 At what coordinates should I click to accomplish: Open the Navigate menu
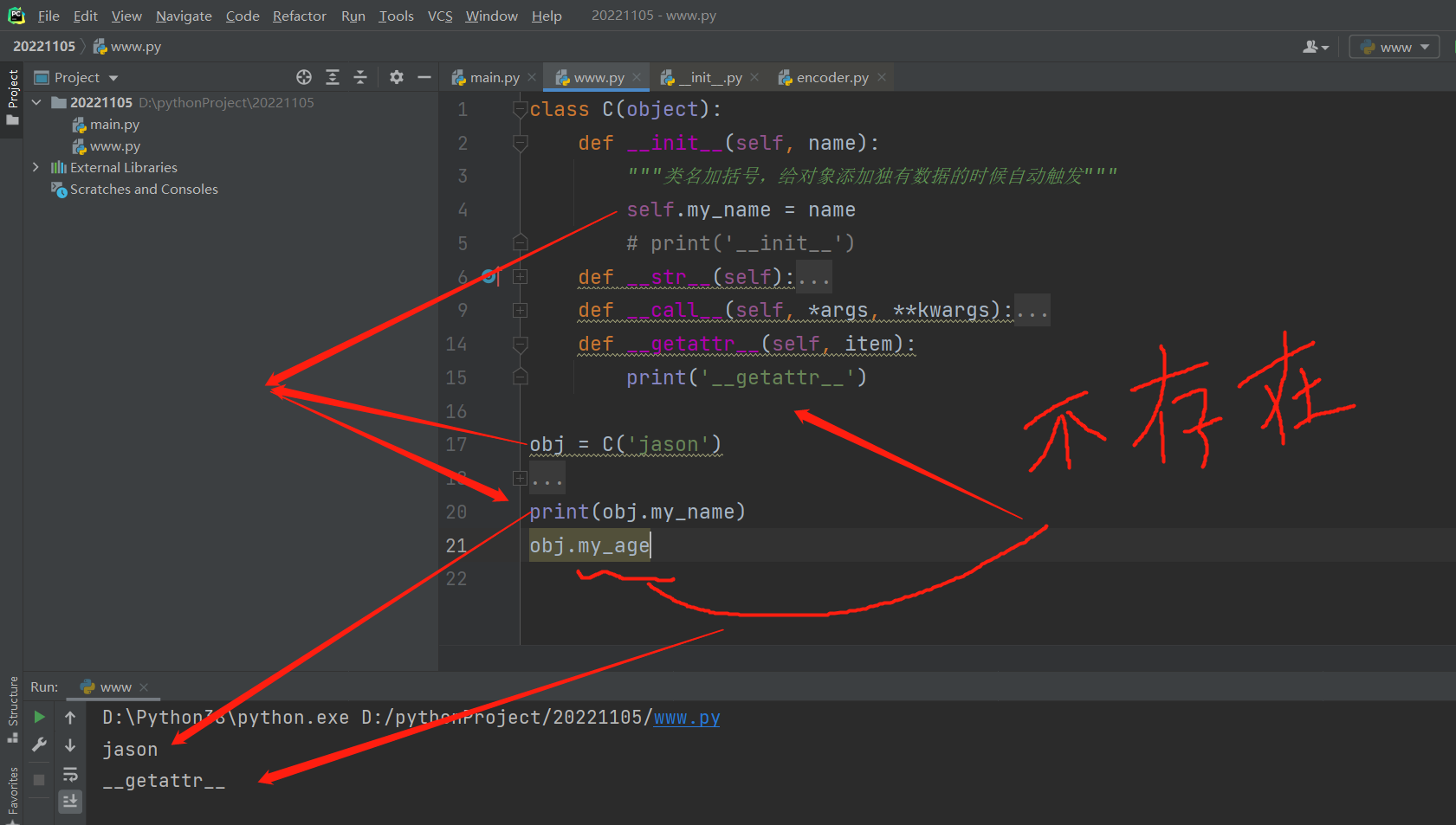tap(184, 16)
